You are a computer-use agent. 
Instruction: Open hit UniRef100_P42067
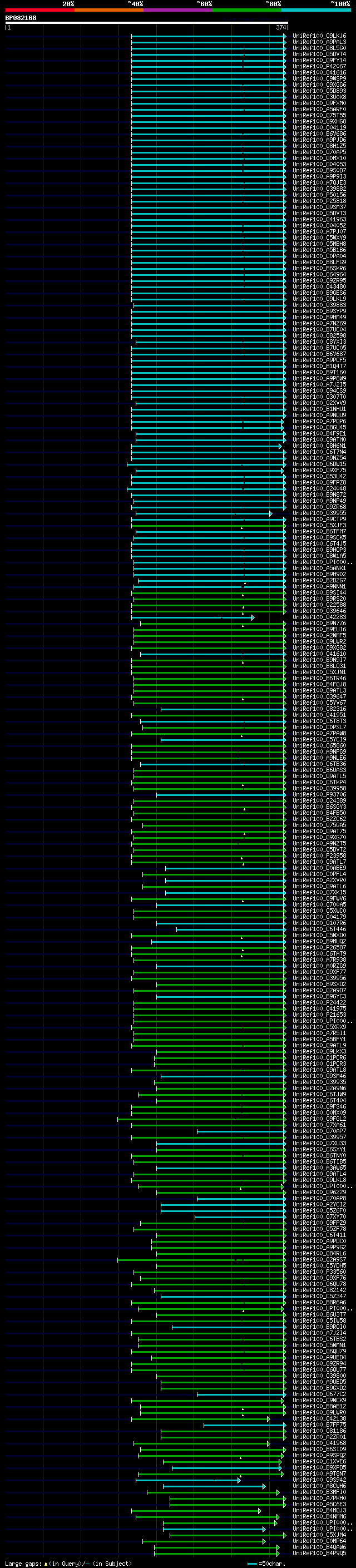tap(319, 66)
